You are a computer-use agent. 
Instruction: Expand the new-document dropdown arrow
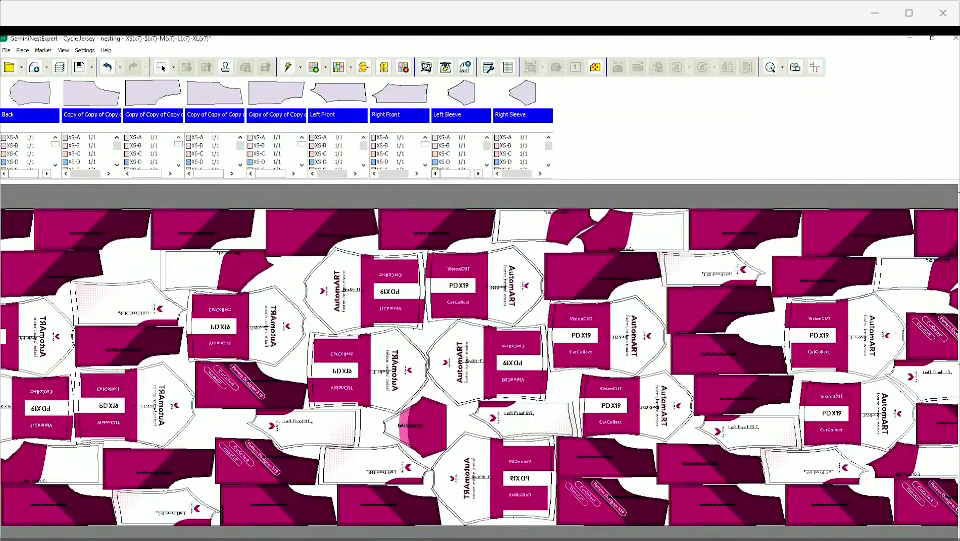47,67
